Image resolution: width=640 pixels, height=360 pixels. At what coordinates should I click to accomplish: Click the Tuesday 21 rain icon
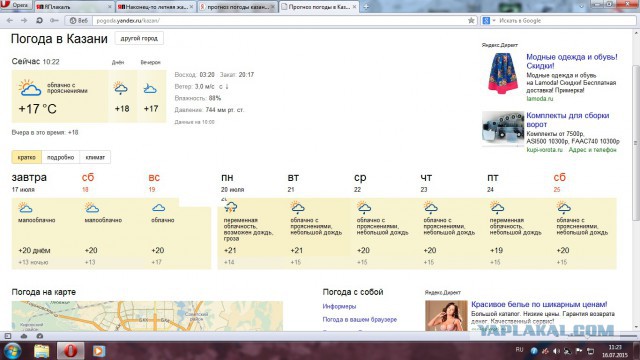(x=298, y=207)
